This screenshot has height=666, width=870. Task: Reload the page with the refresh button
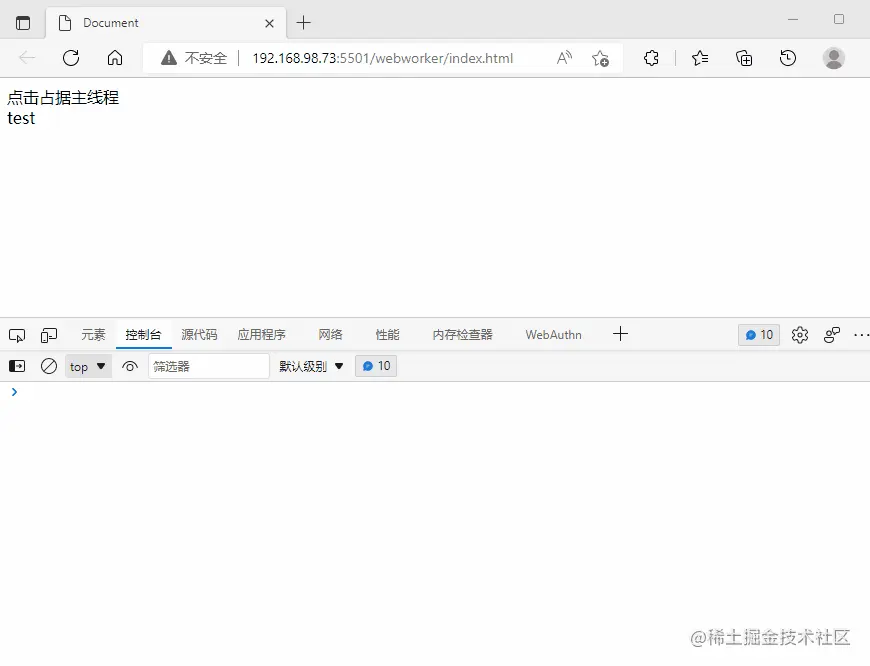[70, 58]
